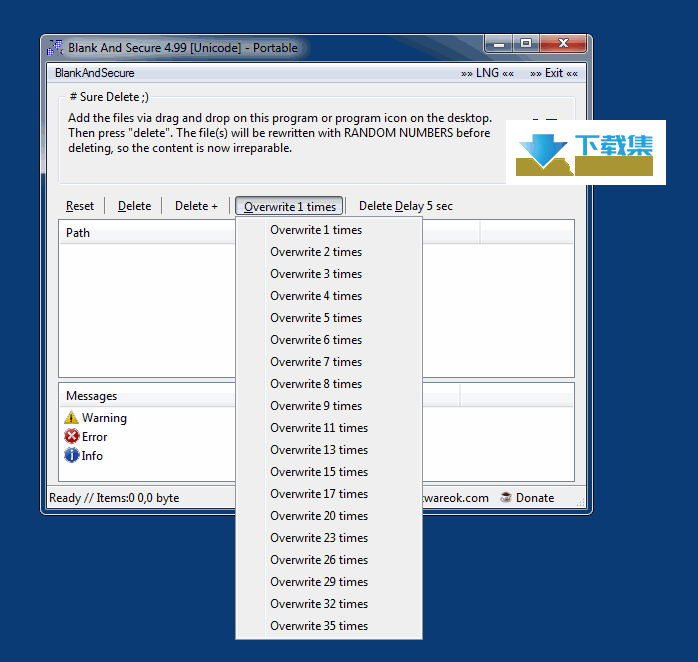Click the Delete button
The width and height of the screenshot is (698, 662).
[x=134, y=206]
